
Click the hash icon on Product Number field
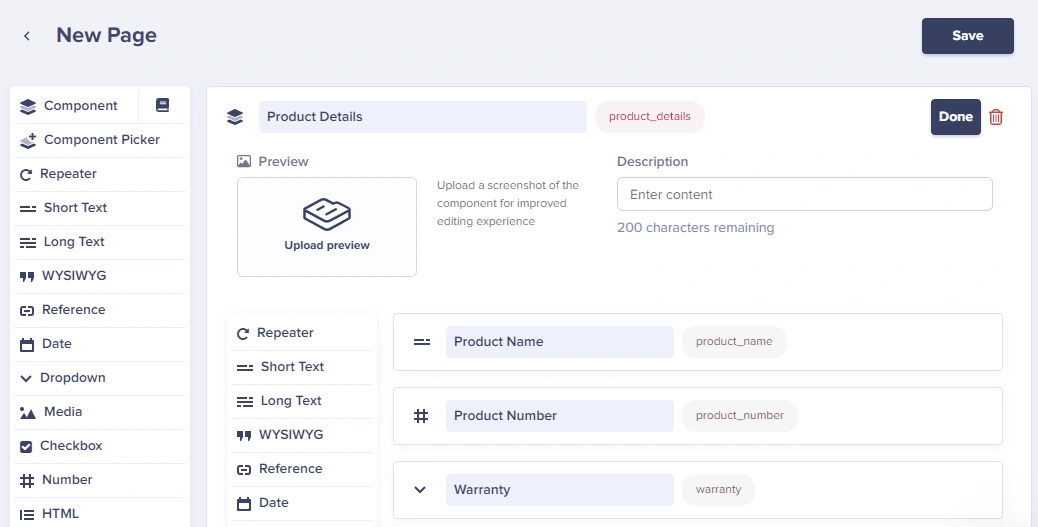[421, 416]
